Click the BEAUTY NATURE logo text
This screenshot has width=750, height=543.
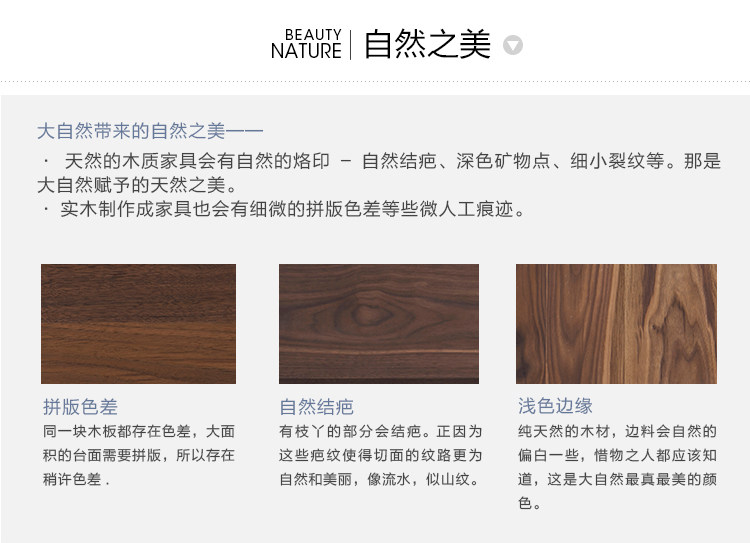306,44
